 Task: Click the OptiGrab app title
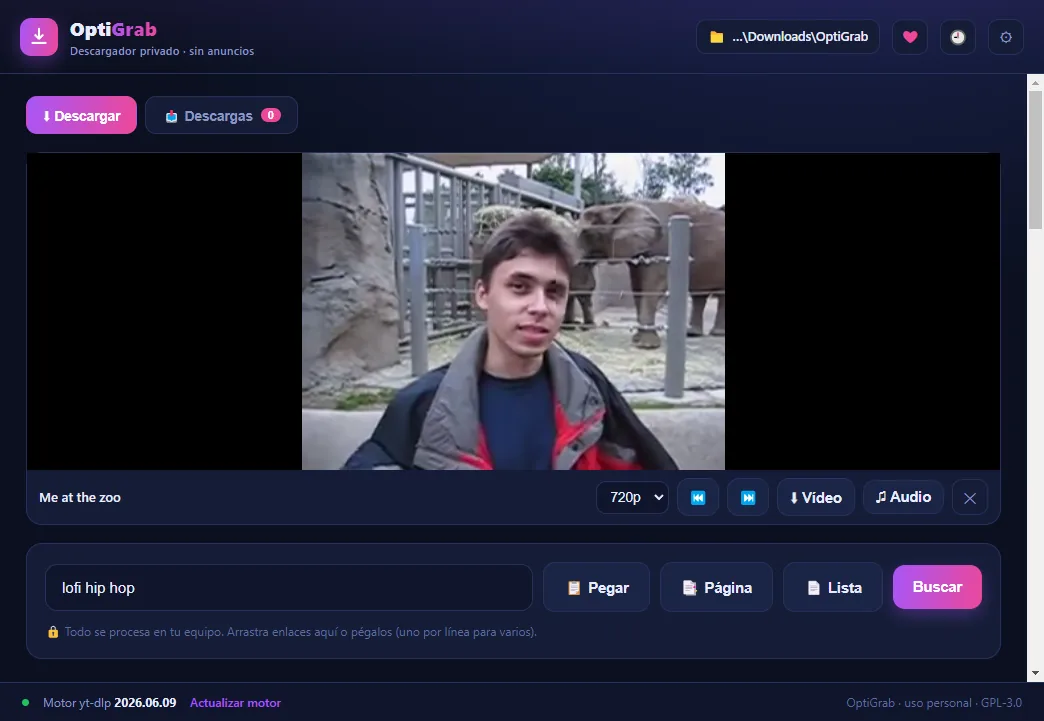tap(113, 29)
